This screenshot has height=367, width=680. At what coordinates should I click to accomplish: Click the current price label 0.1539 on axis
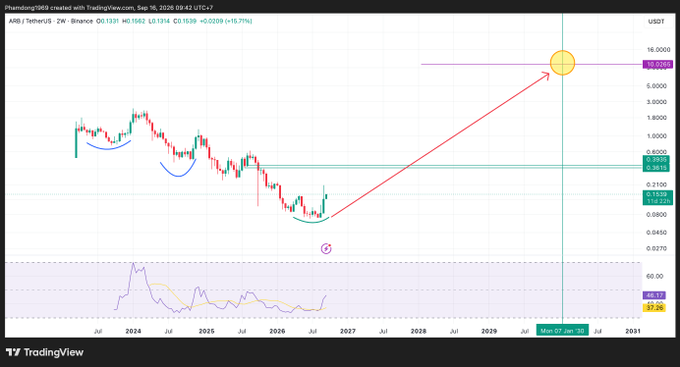coord(657,194)
